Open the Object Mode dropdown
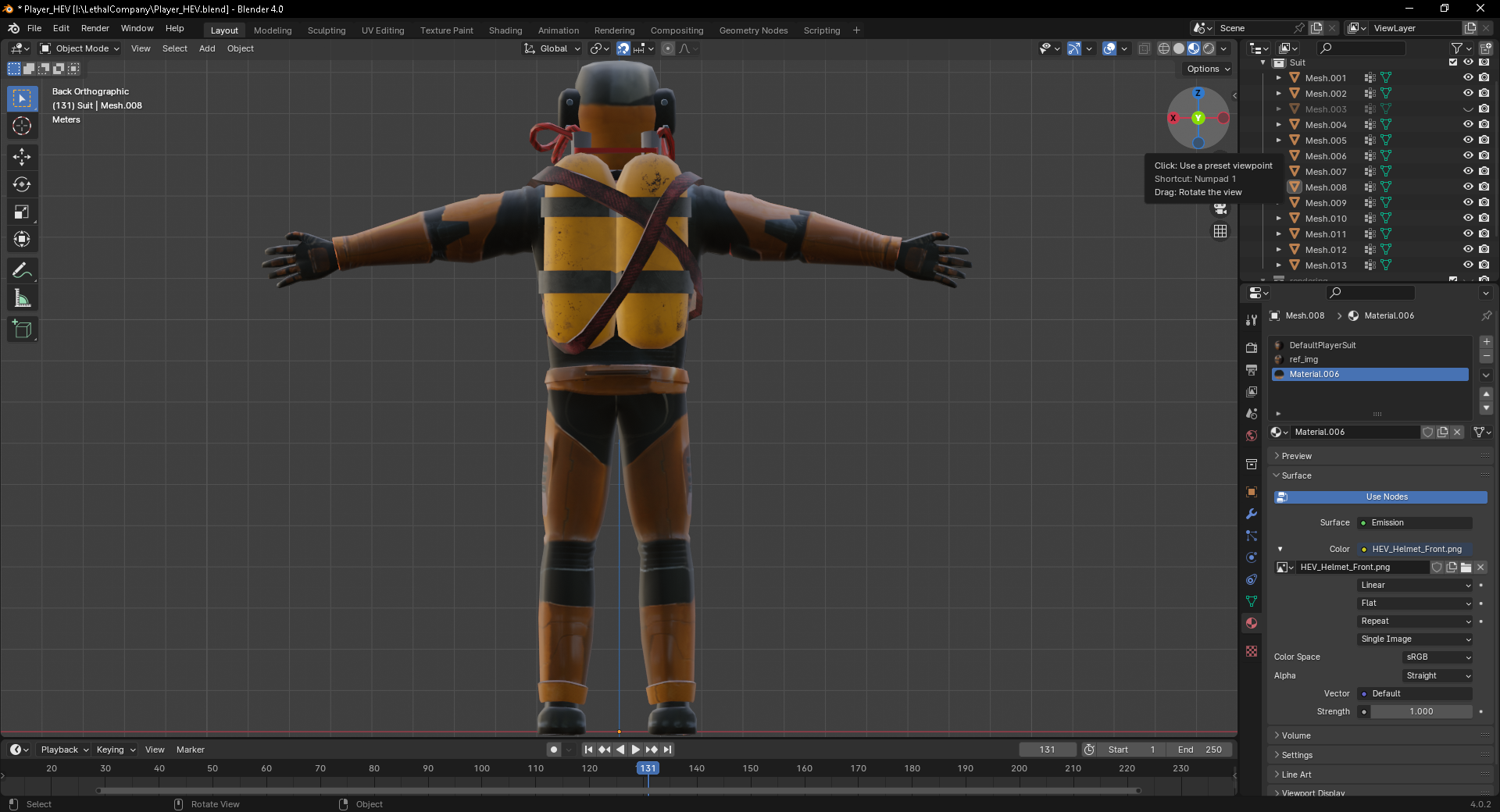Viewport: 1500px width, 812px height. (80, 48)
